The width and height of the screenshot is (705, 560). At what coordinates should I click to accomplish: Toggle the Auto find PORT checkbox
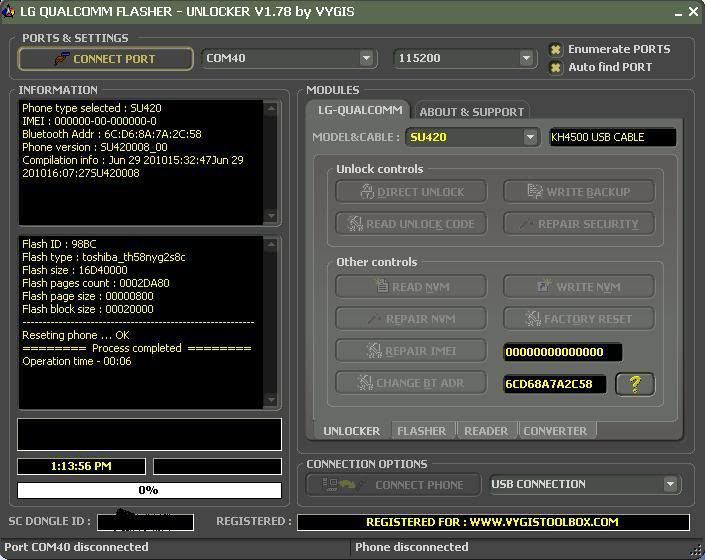click(556, 67)
